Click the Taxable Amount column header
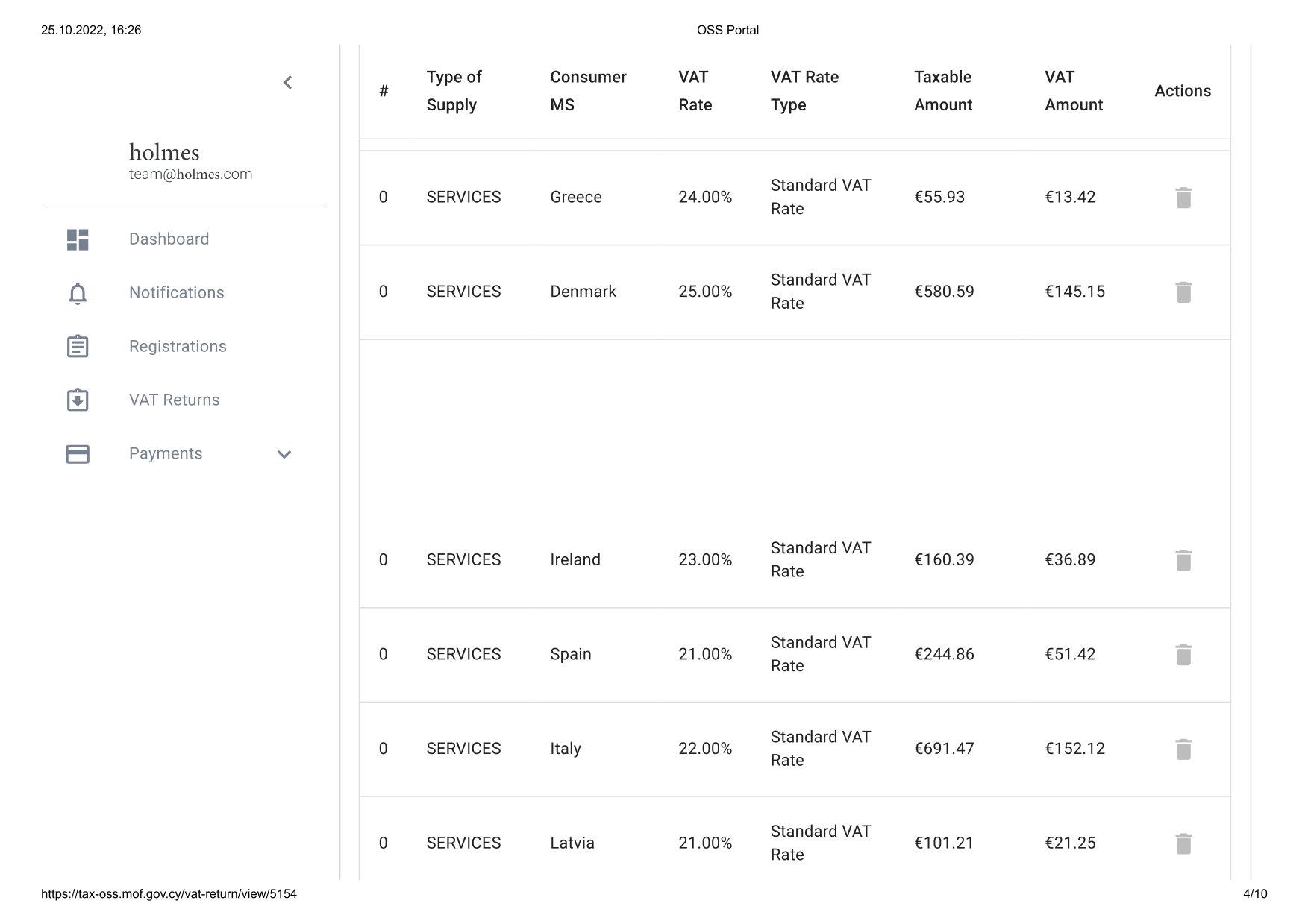Screen dimensions: 1308x924 [x=943, y=91]
